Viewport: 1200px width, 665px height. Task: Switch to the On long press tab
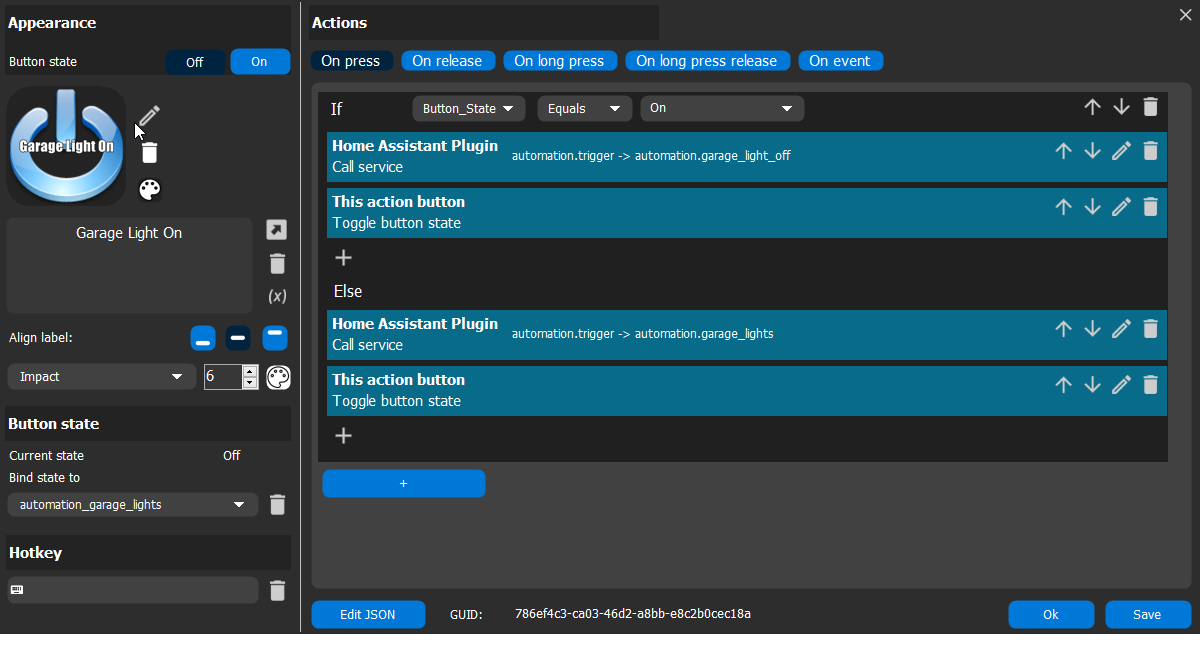pos(560,60)
